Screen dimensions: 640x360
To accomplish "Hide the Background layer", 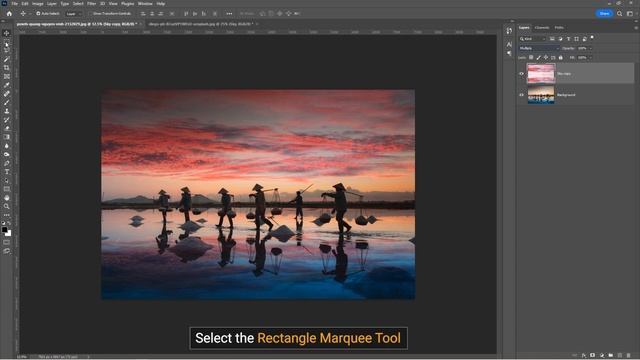I will (x=521, y=95).
